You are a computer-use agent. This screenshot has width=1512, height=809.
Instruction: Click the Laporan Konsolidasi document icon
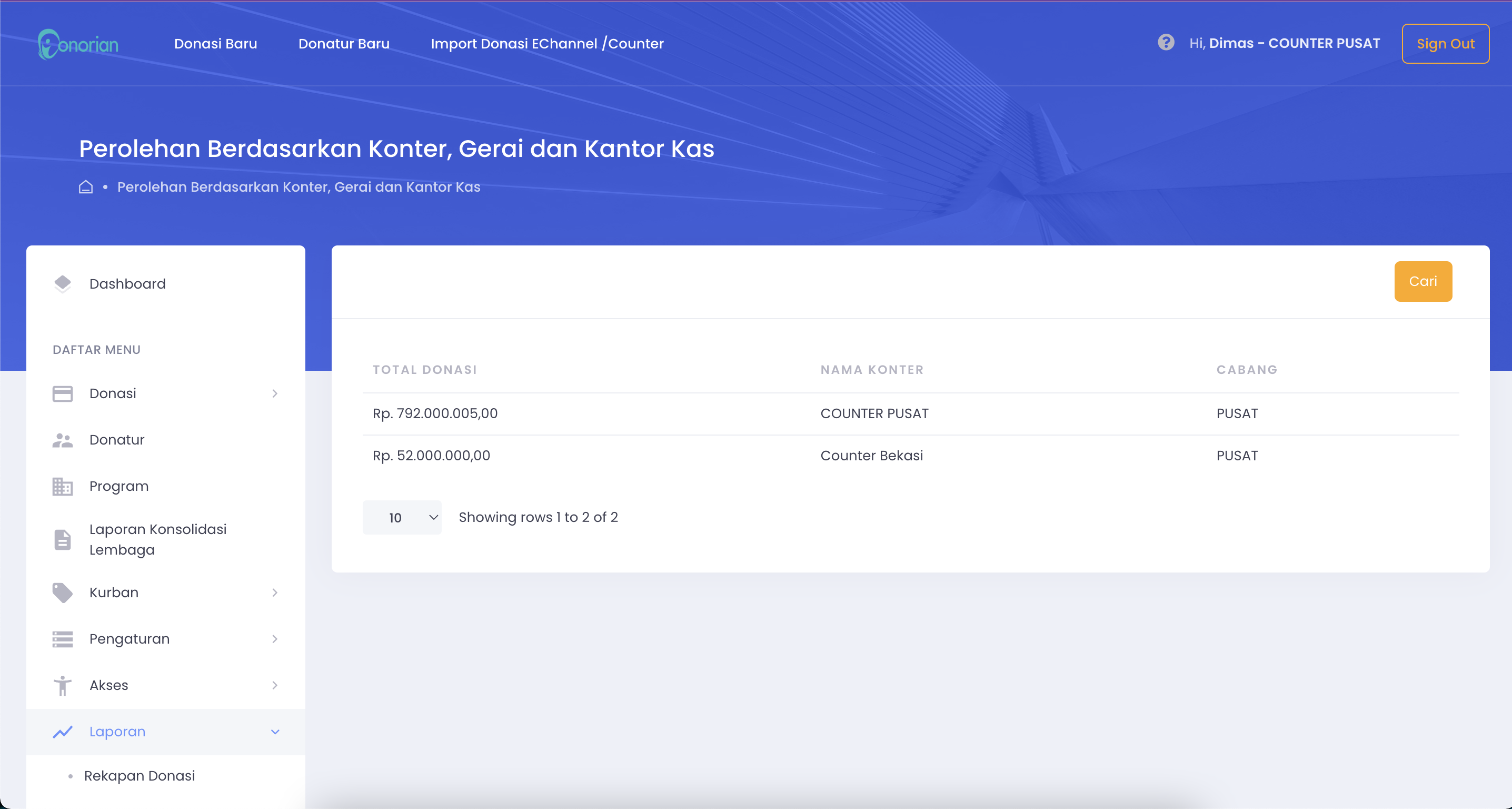pos(62,539)
